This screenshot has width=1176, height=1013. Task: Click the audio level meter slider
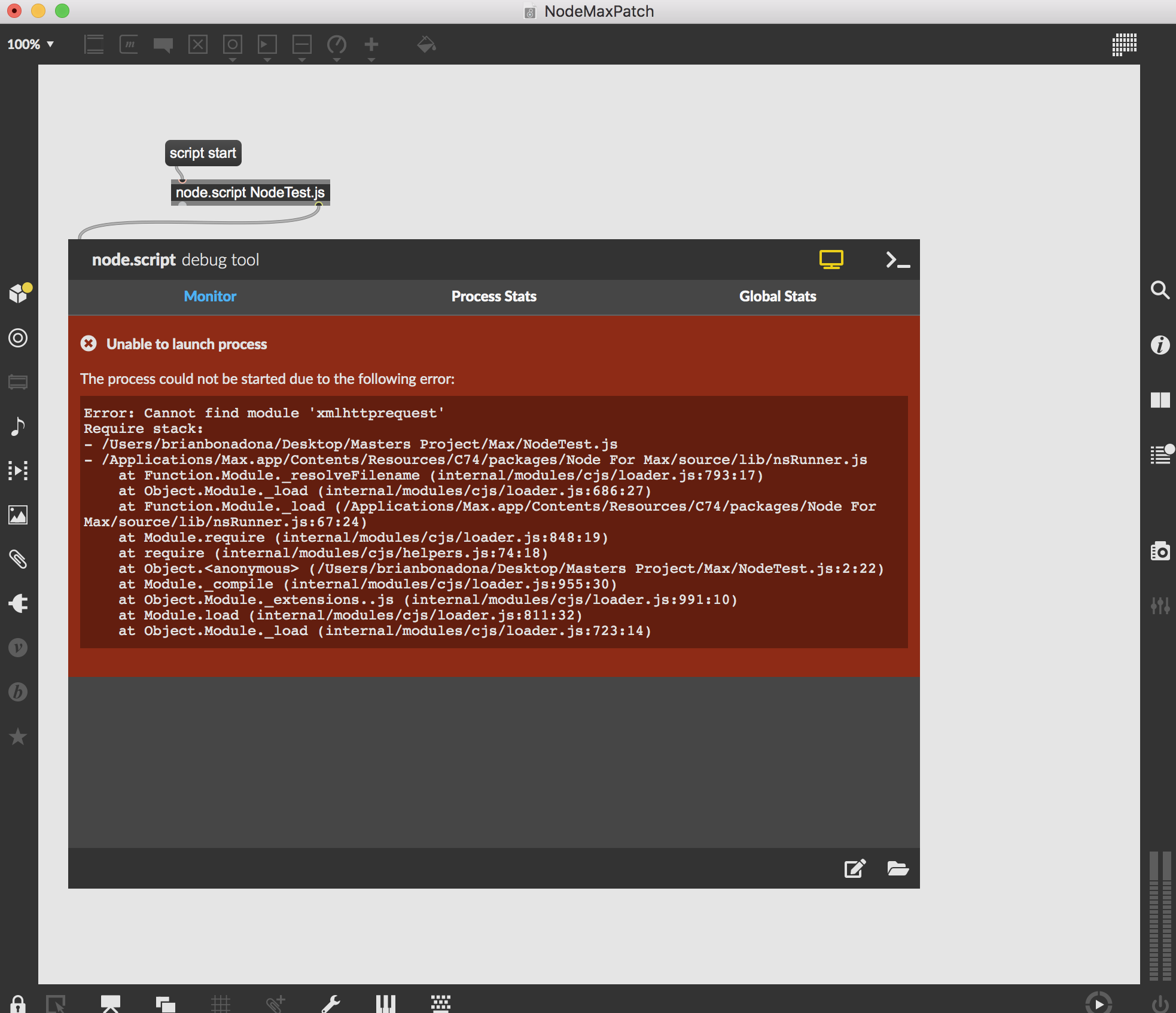click(x=1160, y=915)
